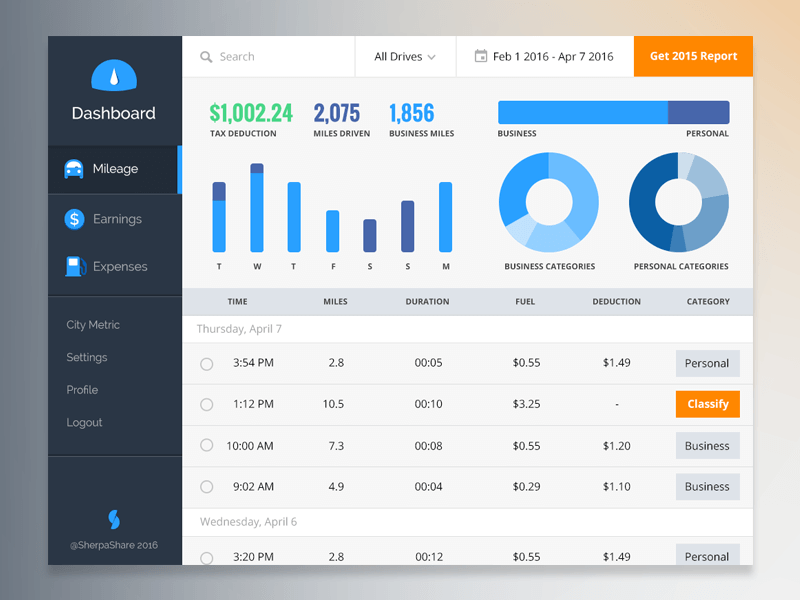
Task: Click the Get 2015 Report button
Action: 693,56
